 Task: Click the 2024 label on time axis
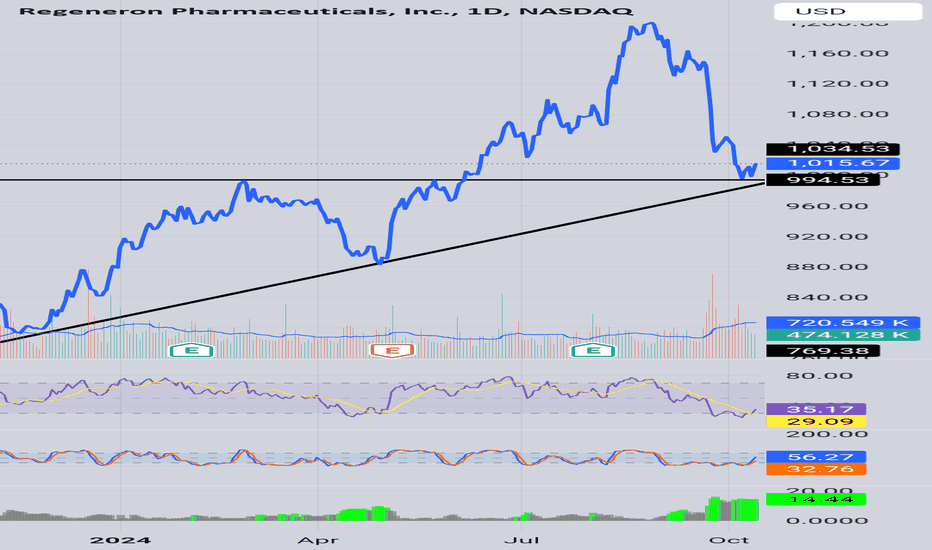click(120, 540)
